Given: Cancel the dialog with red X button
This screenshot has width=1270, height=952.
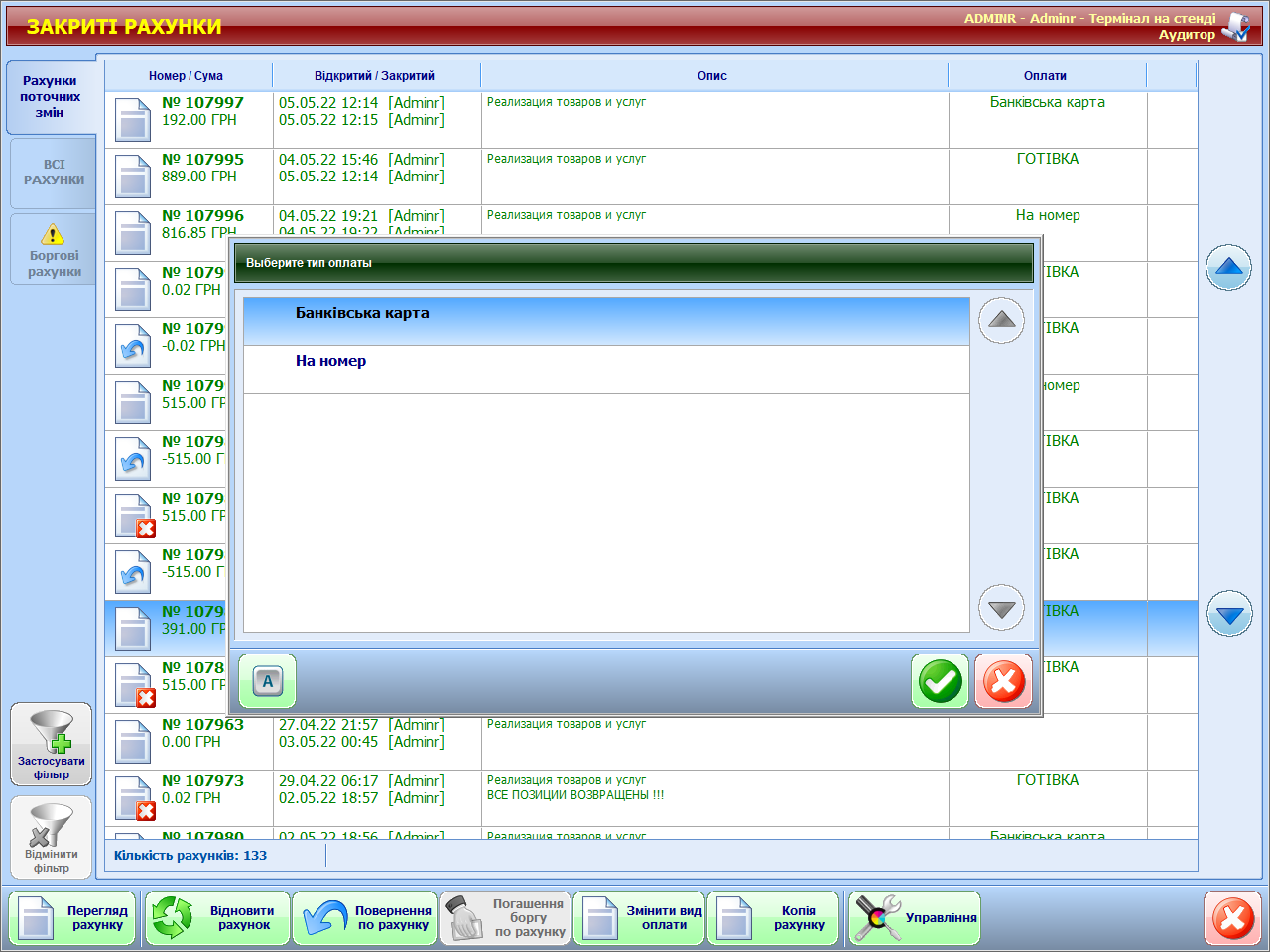Looking at the screenshot, I should [x=1003, y=681].
